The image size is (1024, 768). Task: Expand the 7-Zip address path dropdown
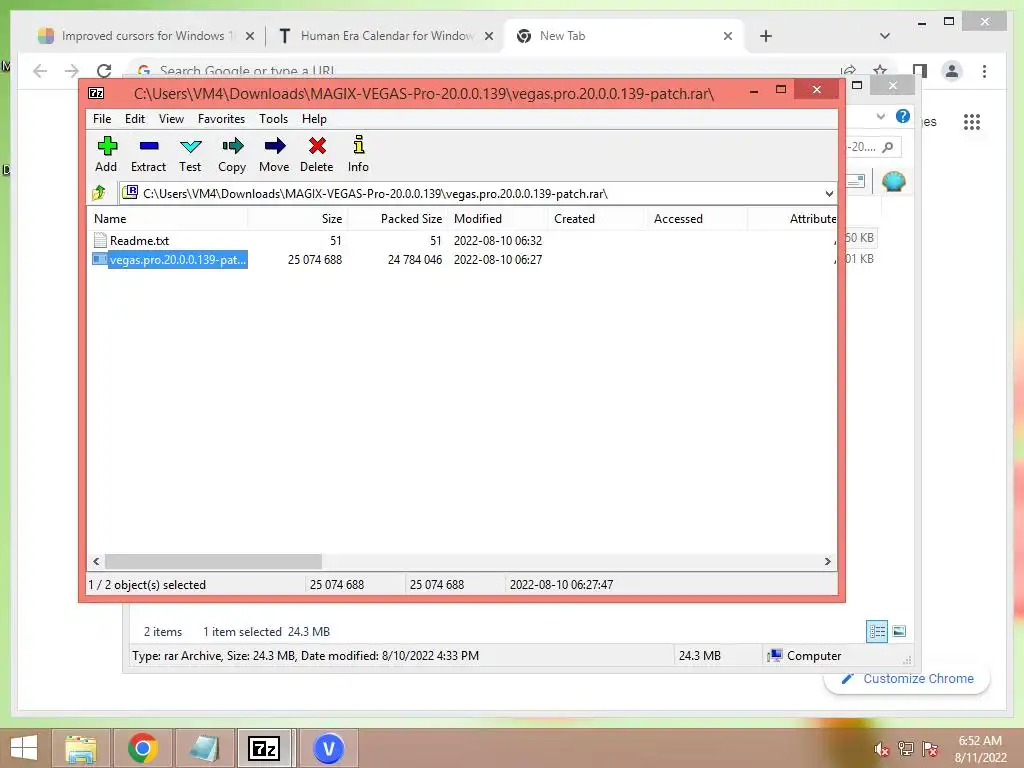829,194
